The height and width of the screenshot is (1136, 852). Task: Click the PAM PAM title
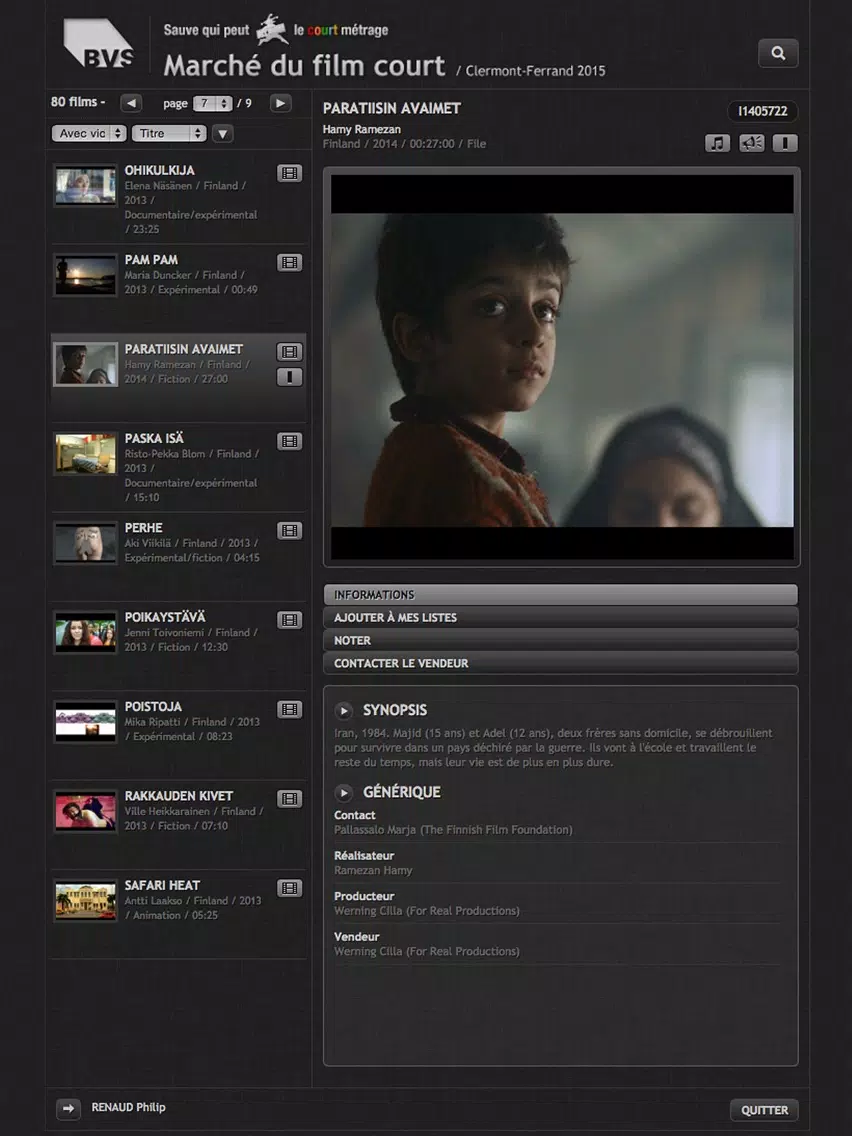(x=151, y=259)
